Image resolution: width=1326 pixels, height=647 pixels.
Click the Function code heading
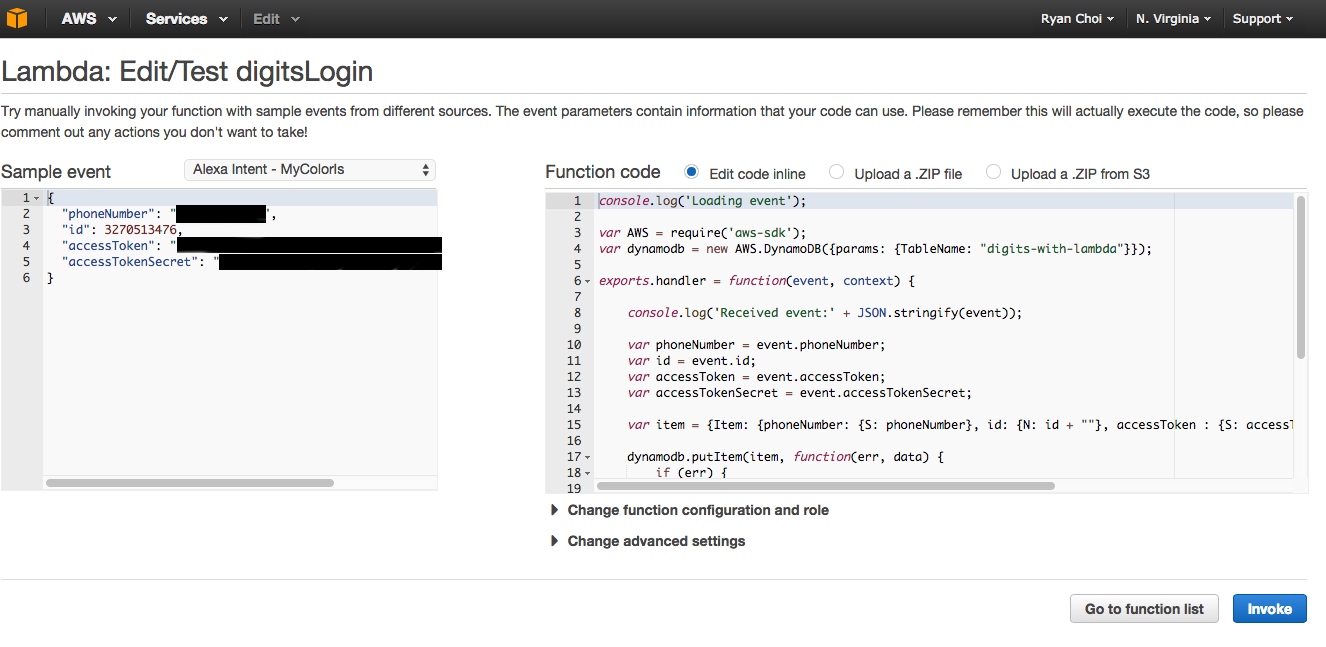(x=603, y=172)
